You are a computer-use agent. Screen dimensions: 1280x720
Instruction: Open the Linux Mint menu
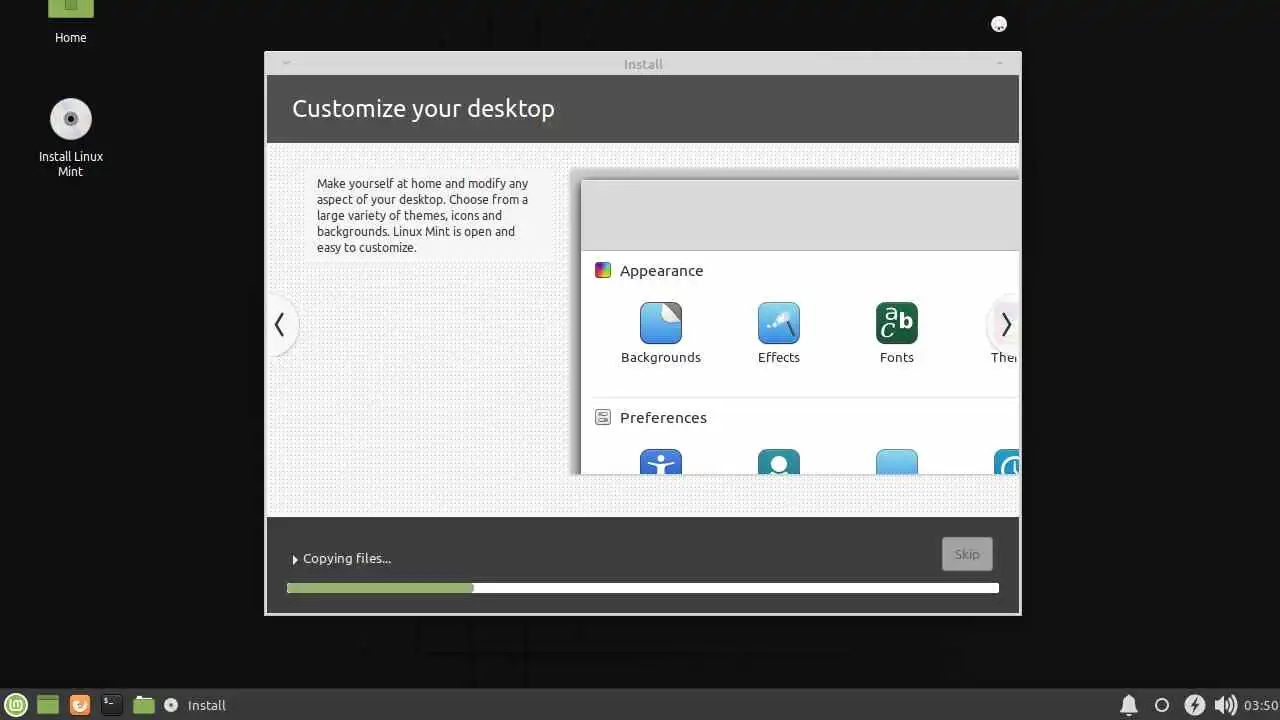click(16, 705)
